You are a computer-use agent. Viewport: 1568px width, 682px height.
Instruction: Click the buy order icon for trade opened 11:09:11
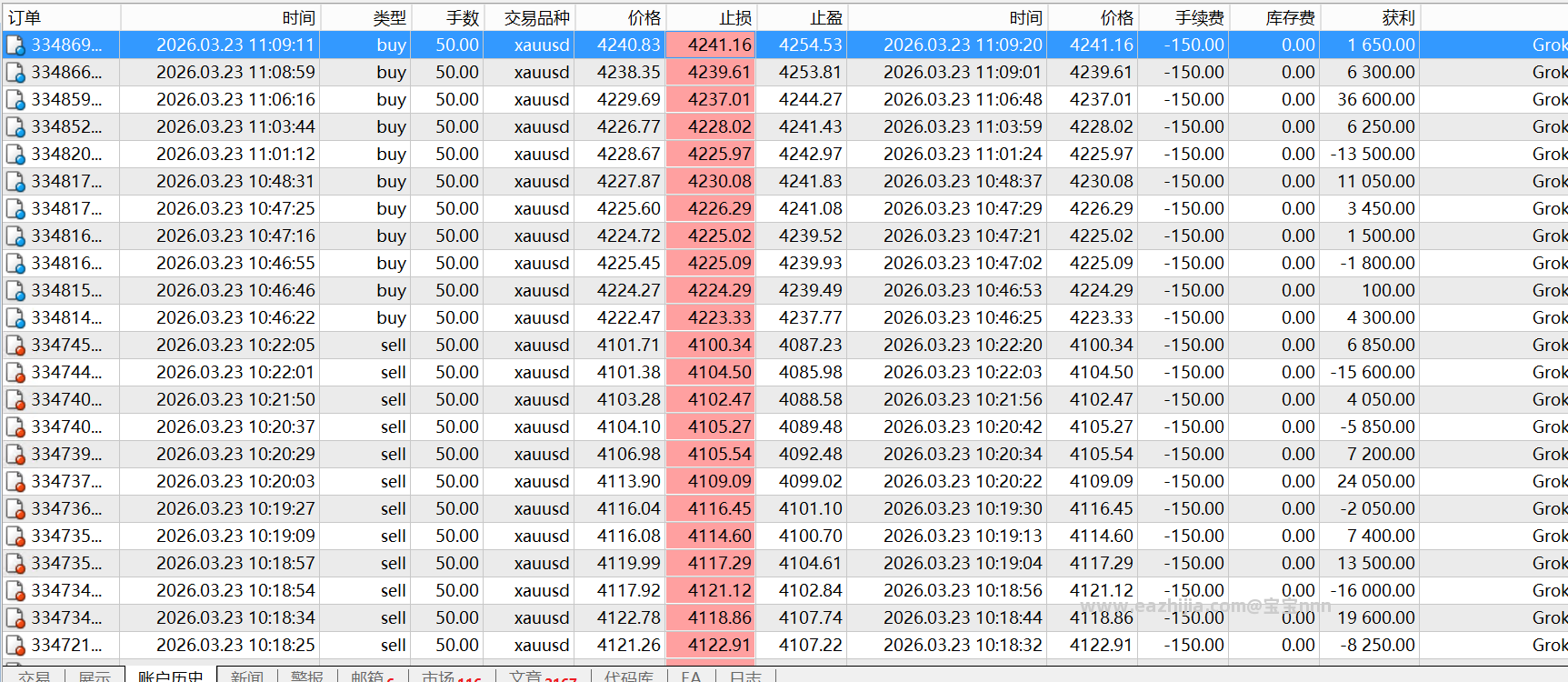click(15, 45)
